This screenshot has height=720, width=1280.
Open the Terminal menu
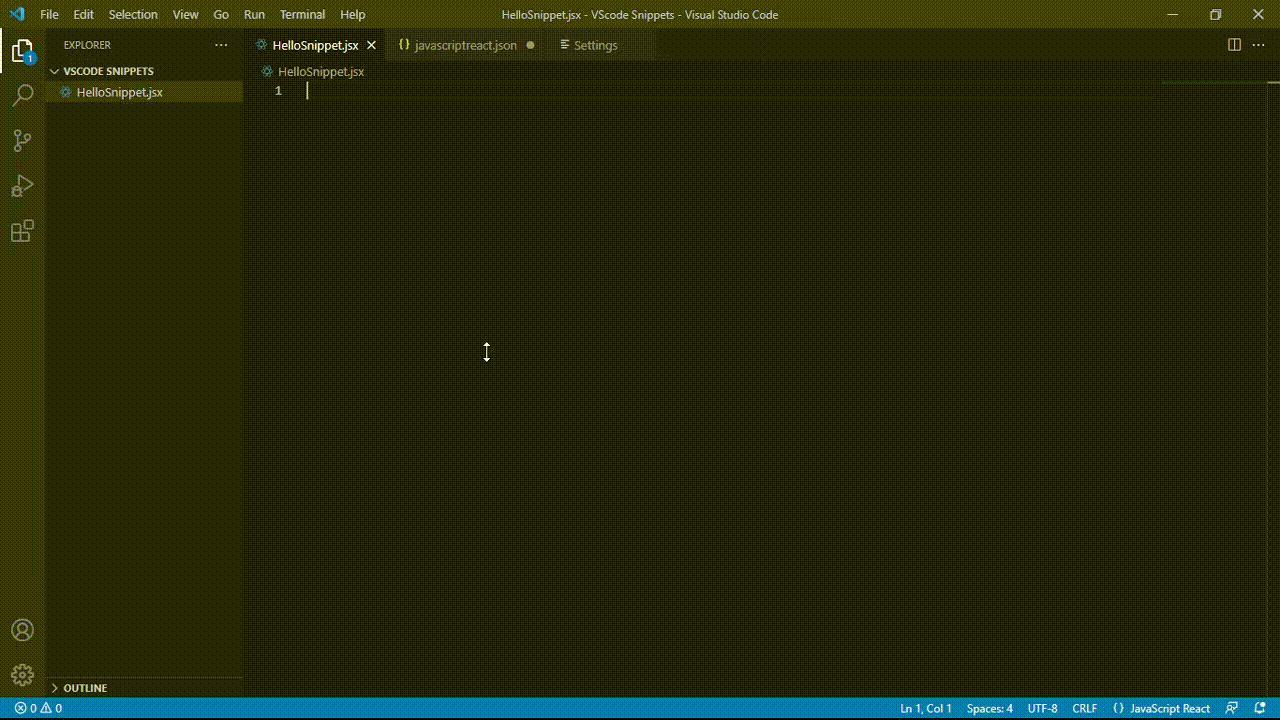tap(302, 15)
